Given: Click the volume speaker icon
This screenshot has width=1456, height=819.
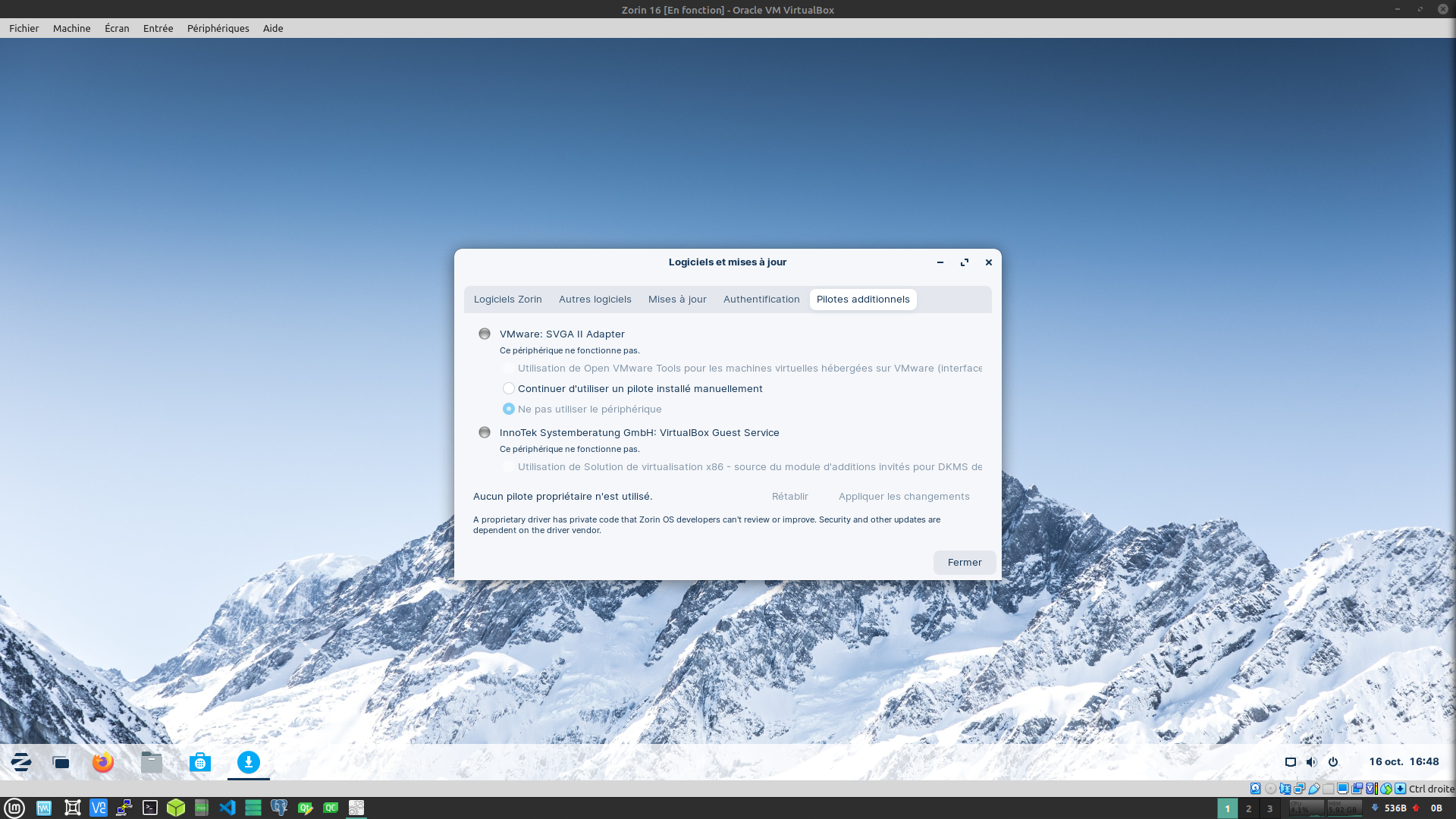Looking at the screenshot, I should (1312, 762).
